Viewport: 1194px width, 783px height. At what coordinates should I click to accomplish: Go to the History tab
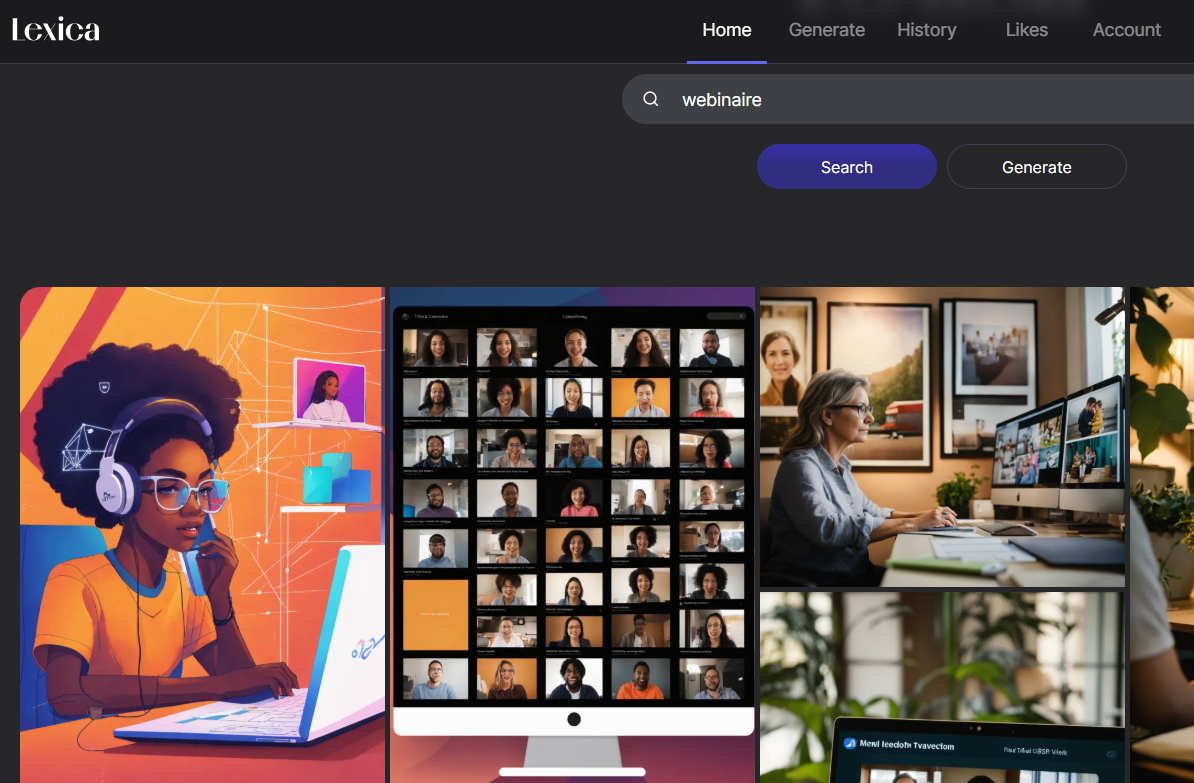coord(926,30)
